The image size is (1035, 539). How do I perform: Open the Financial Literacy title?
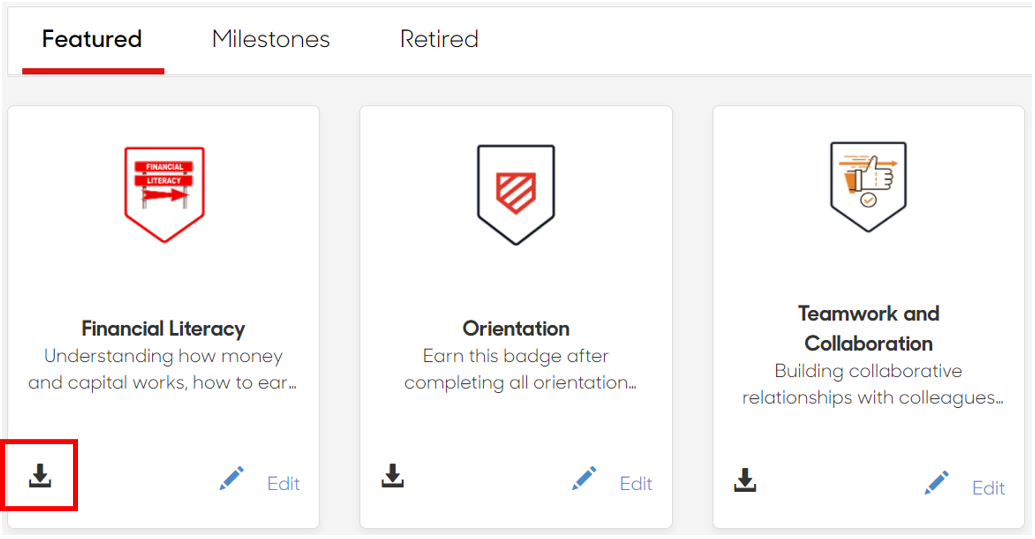(x=163, y=329)
